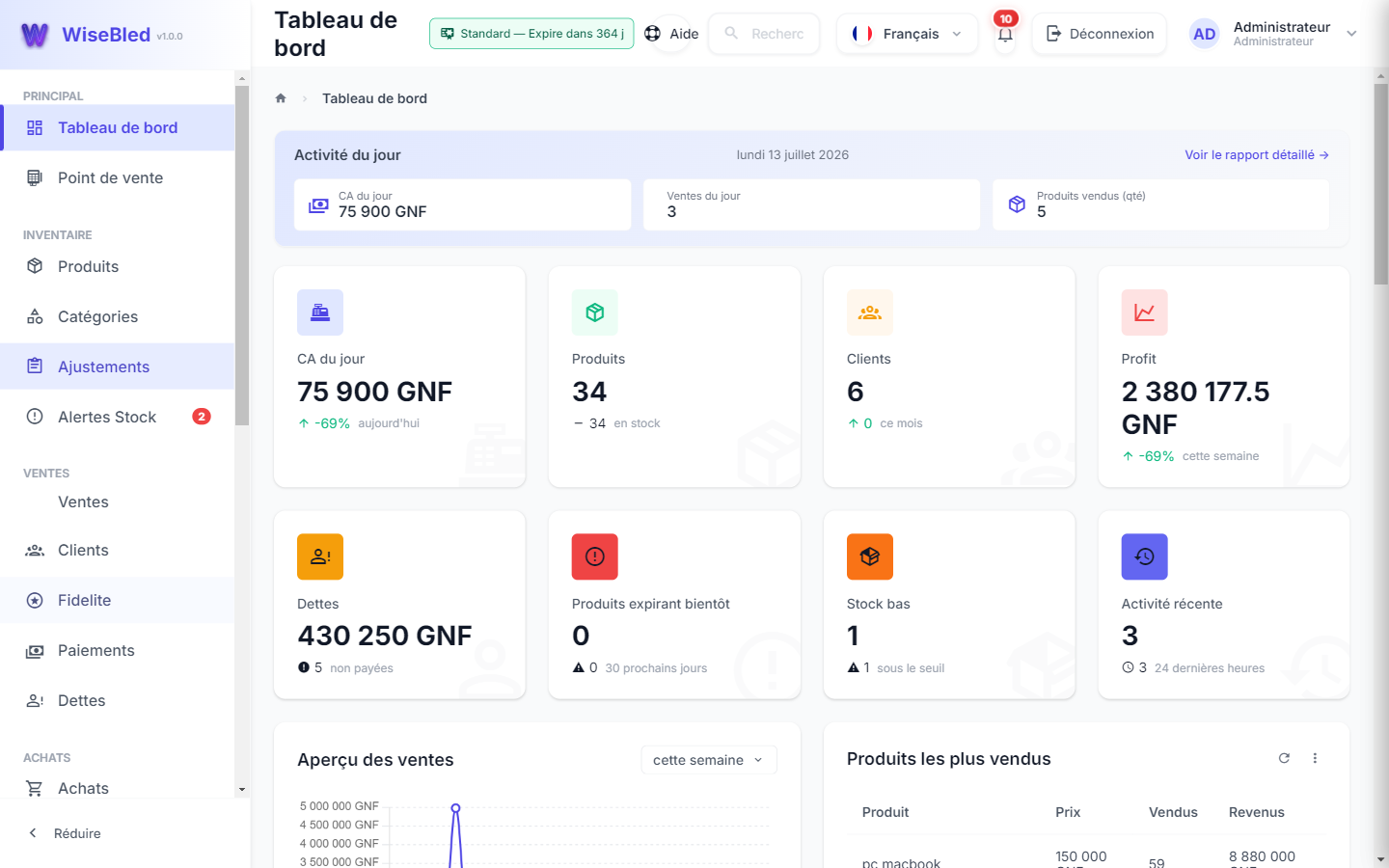1389x868 pixels.
Task: Click the Stock bas card icon
Action: [x=870, y=556]
